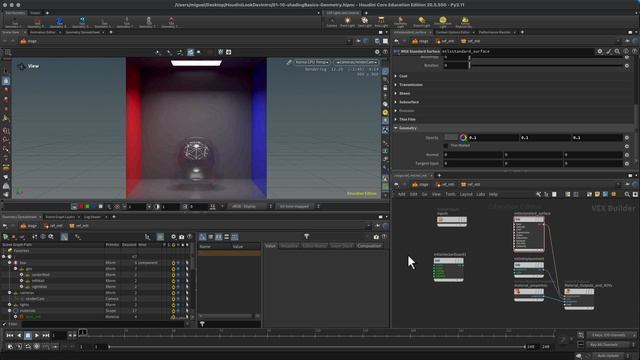
Task: Stop playback in the playbar
Action: 28,335
